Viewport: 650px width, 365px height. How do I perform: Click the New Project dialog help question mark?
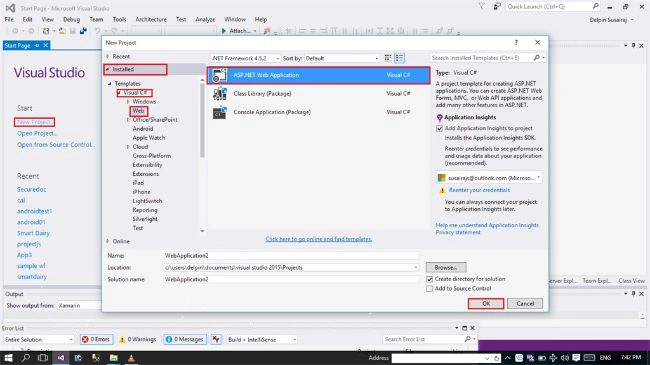click(516, 42)
